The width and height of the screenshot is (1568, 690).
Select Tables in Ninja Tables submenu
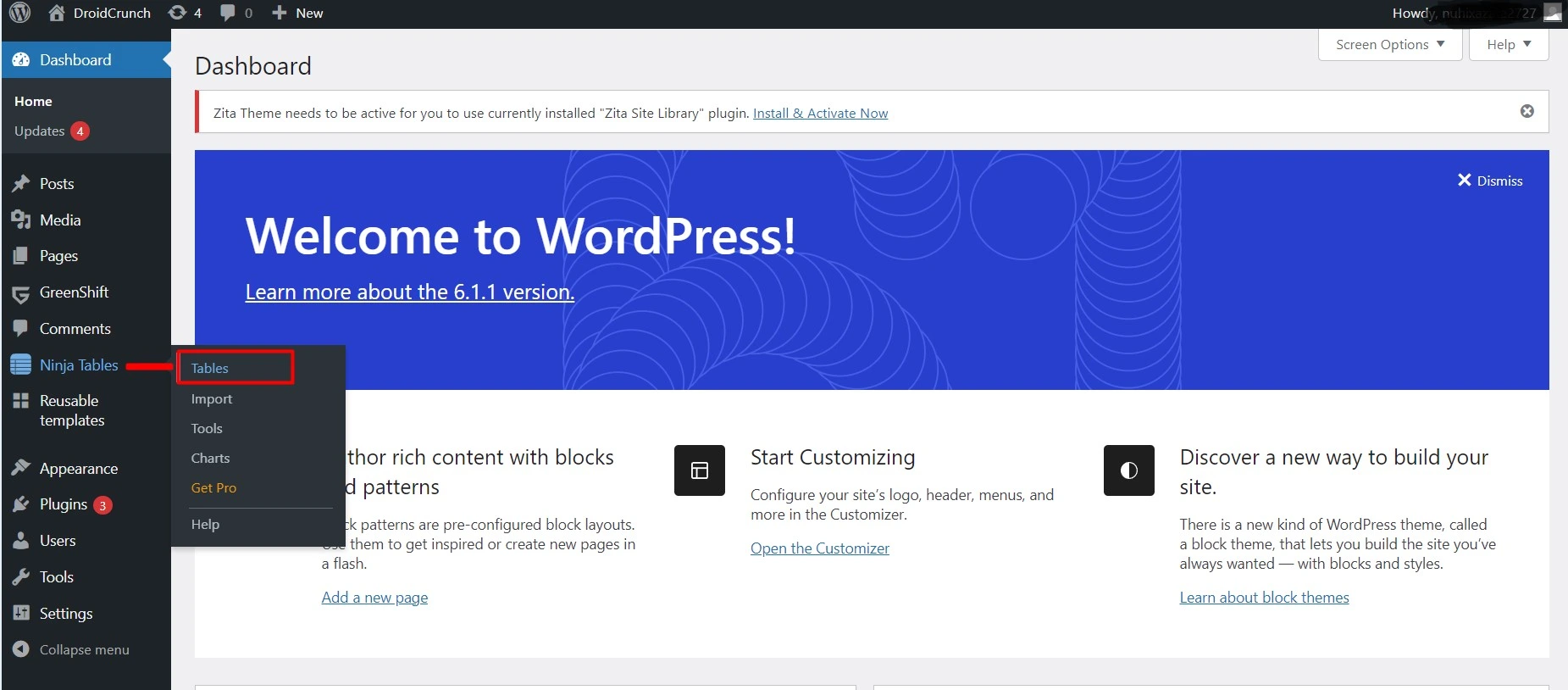[210, 368]
